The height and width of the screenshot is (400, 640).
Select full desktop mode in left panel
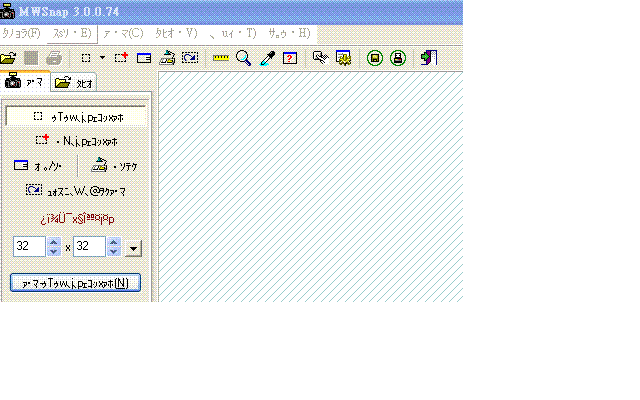[x=114, y=166]
